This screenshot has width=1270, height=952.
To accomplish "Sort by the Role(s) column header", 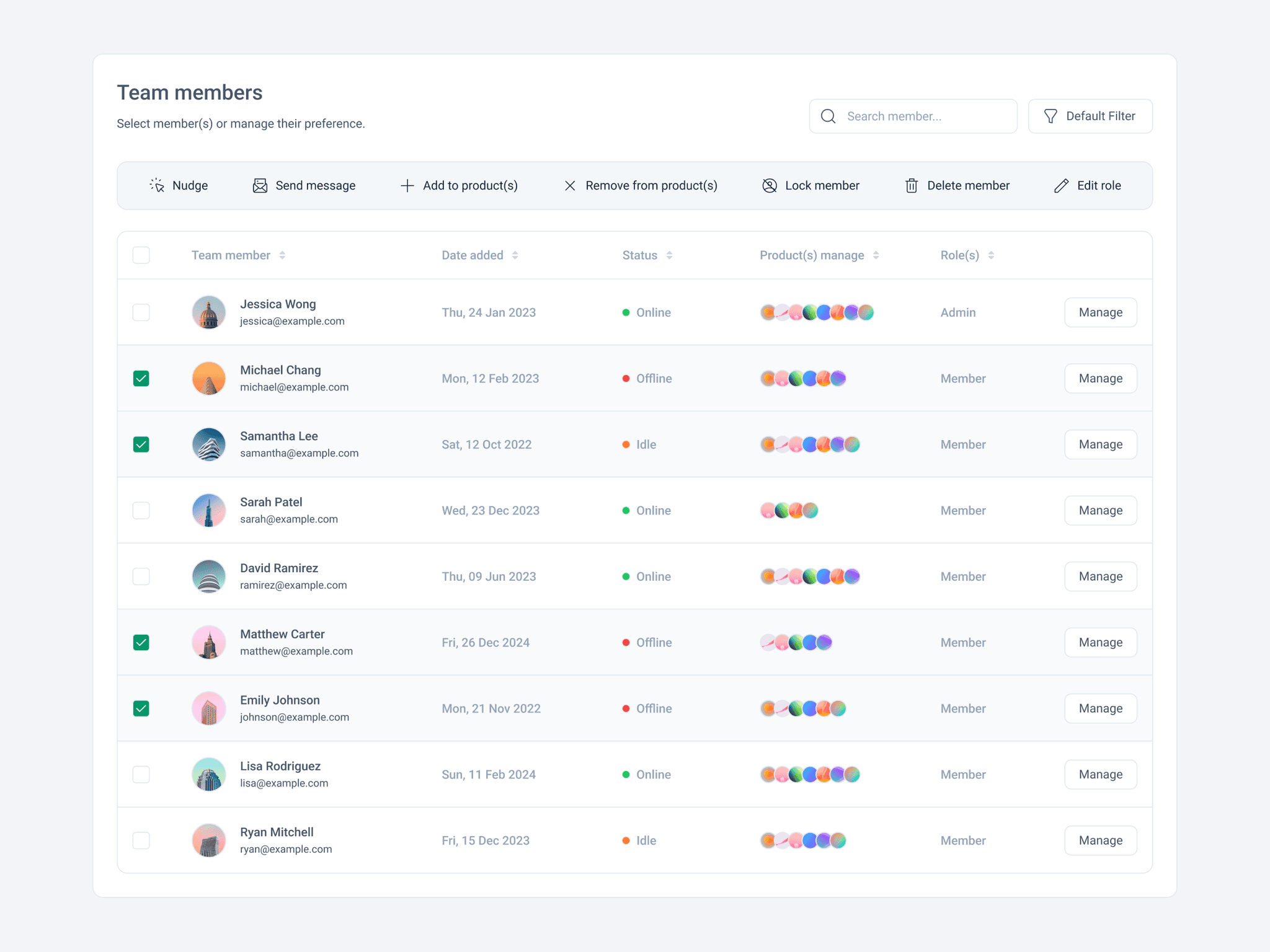I will point(959,255).
